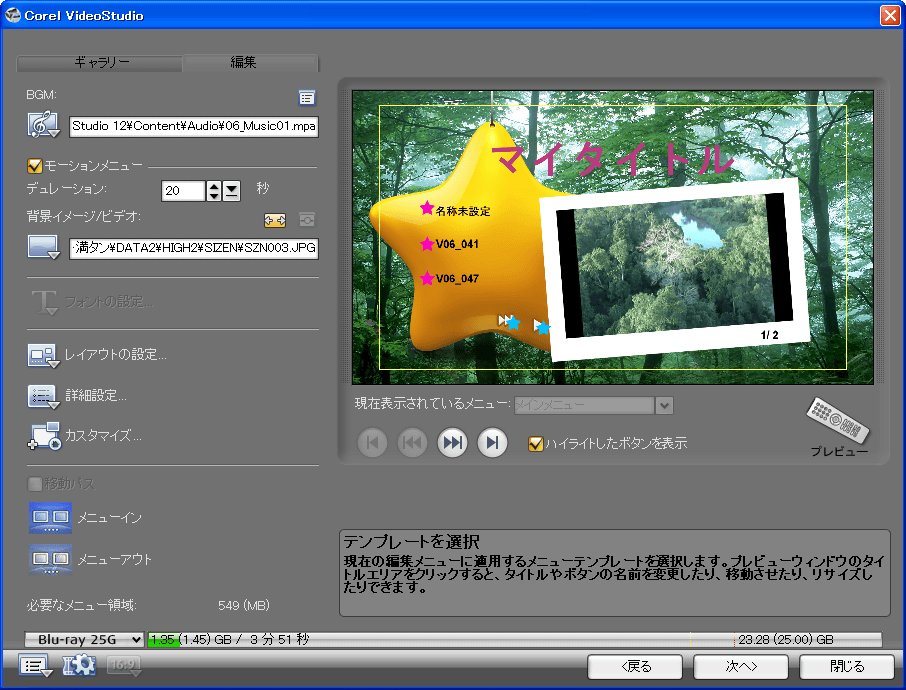Toggle the 移動パス checkbox
The height and width of the screenshot is (690, 906).
35,483
